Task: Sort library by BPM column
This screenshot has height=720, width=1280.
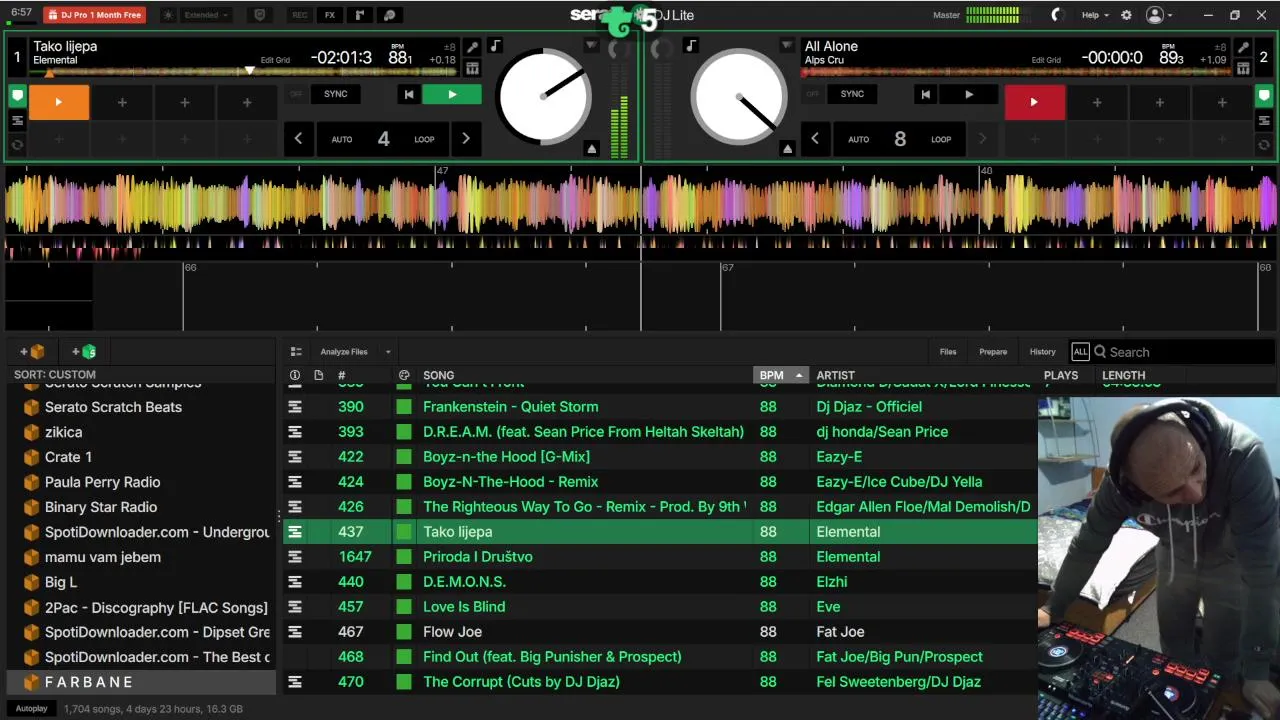Action: click(x=780, y=375)
